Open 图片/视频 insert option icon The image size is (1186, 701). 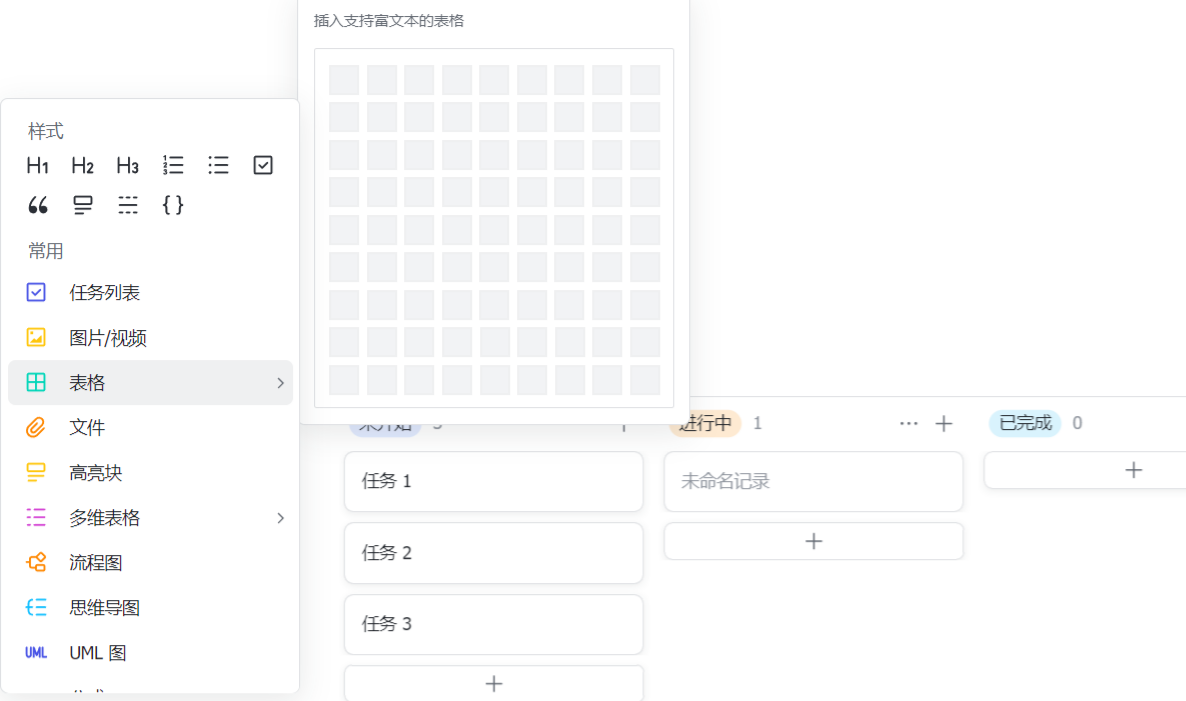tap(36, 337)
